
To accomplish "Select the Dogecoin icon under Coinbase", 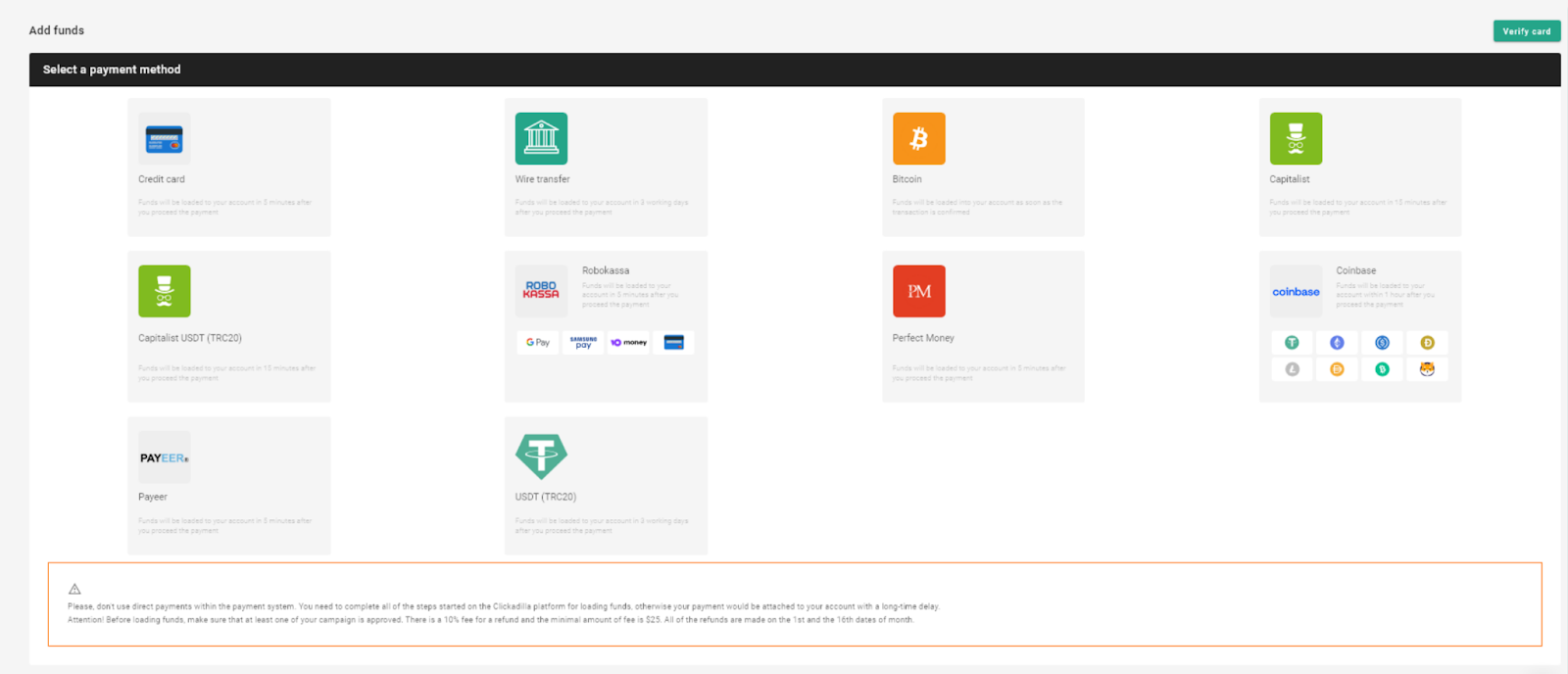I will coord(1427,342).
